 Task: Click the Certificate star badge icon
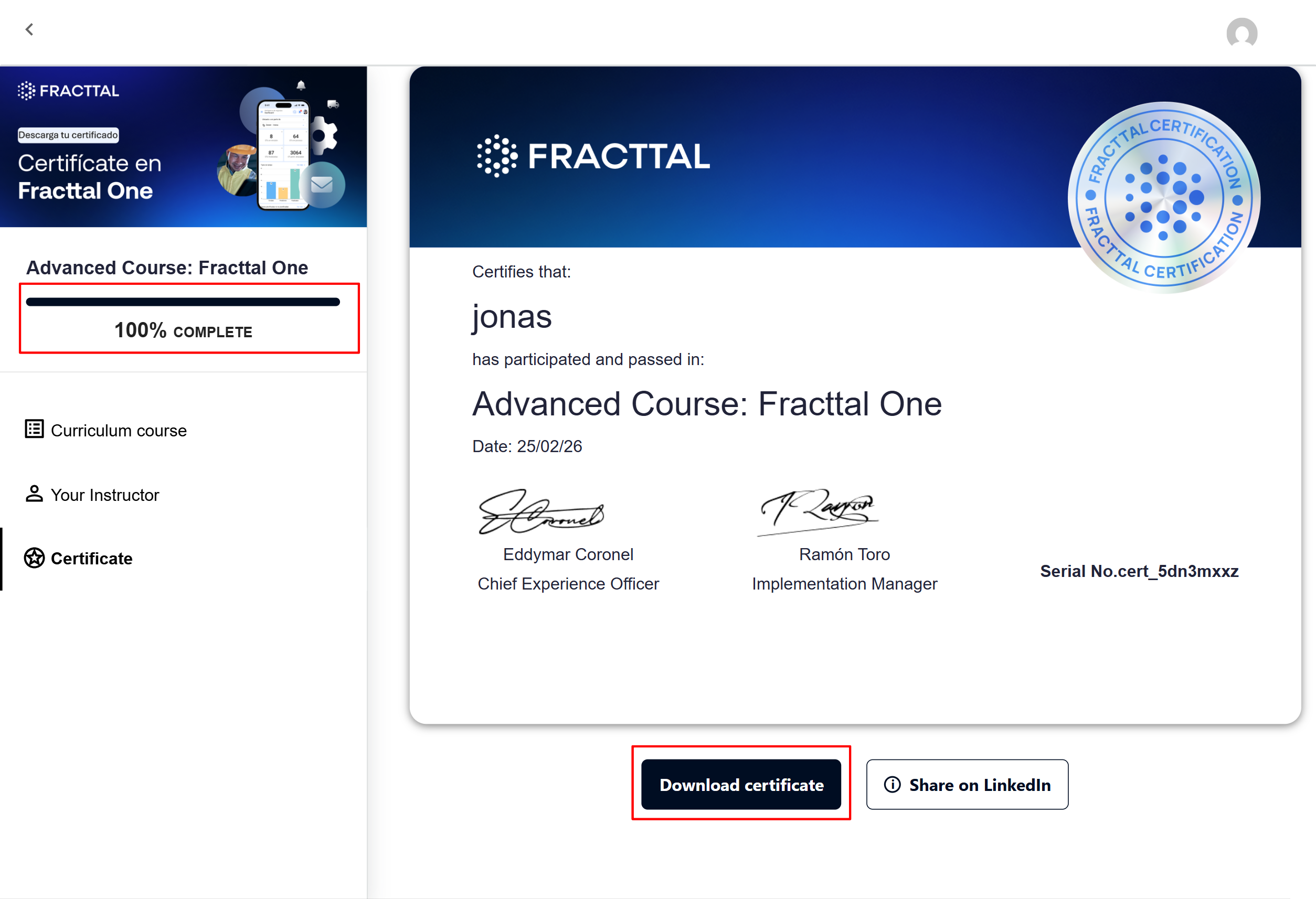(x=34, y=558)
